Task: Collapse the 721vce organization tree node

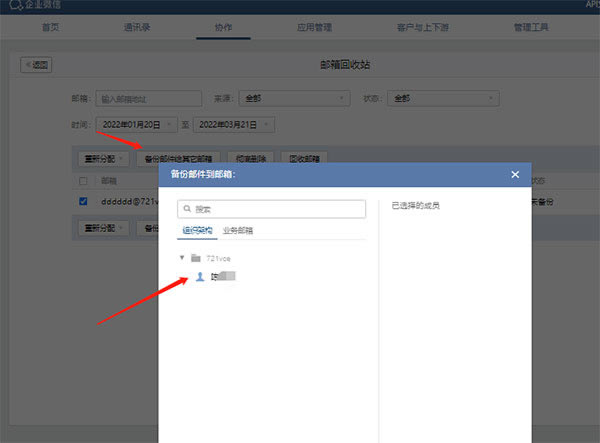Action: click(x=182, y=257)
